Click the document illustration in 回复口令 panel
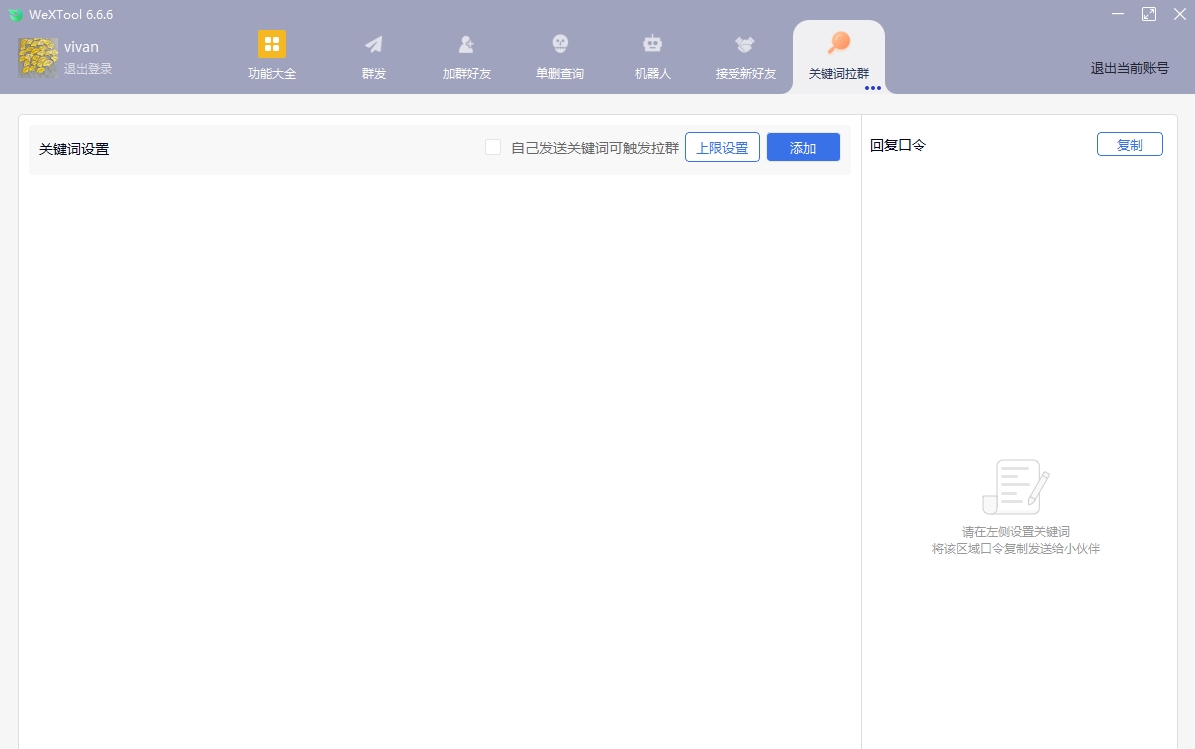Image resolution: width=1195 pixels, height=749 pixels. click(x=1014, y=485)
